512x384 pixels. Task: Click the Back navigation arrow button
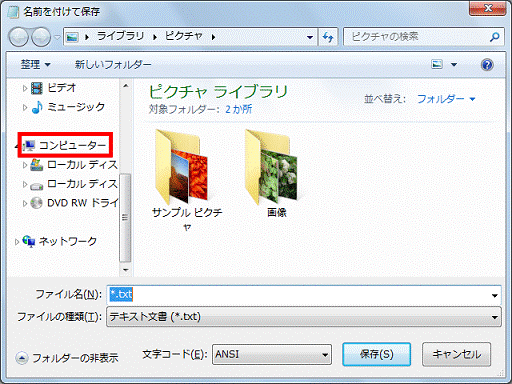coord(19,37)
